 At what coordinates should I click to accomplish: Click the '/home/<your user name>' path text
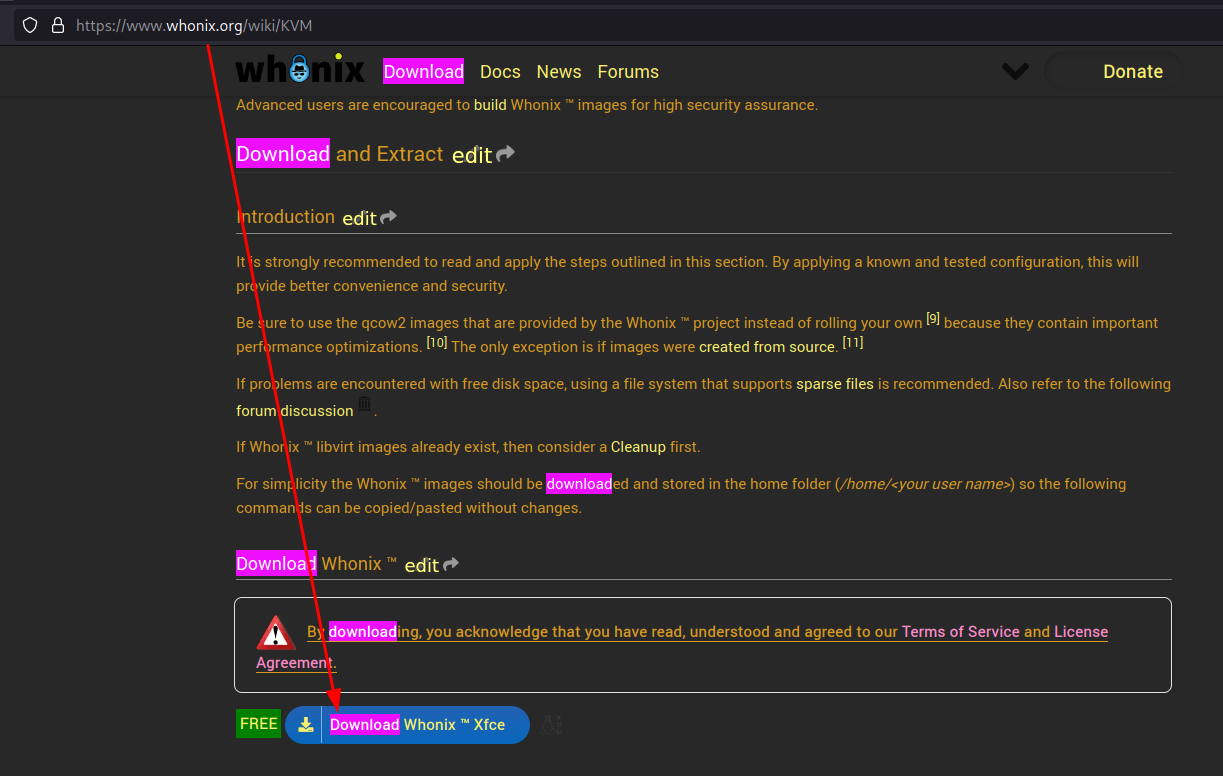[925, 484]
